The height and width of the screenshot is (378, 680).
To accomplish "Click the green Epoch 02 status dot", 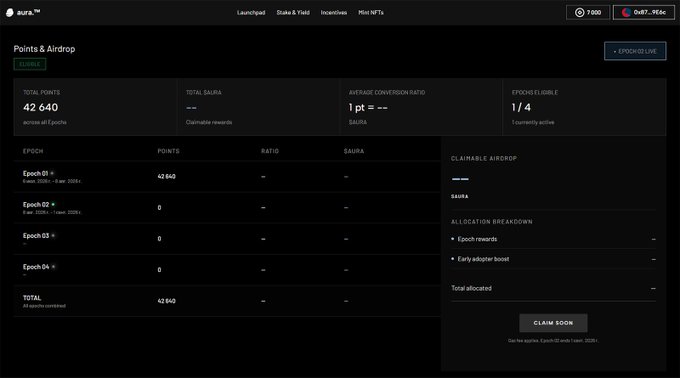I will click(x=53, y=204).
